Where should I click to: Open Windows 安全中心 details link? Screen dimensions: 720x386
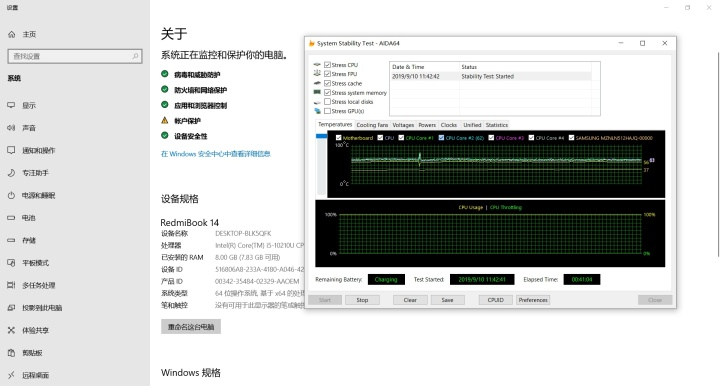click(215, 154)
